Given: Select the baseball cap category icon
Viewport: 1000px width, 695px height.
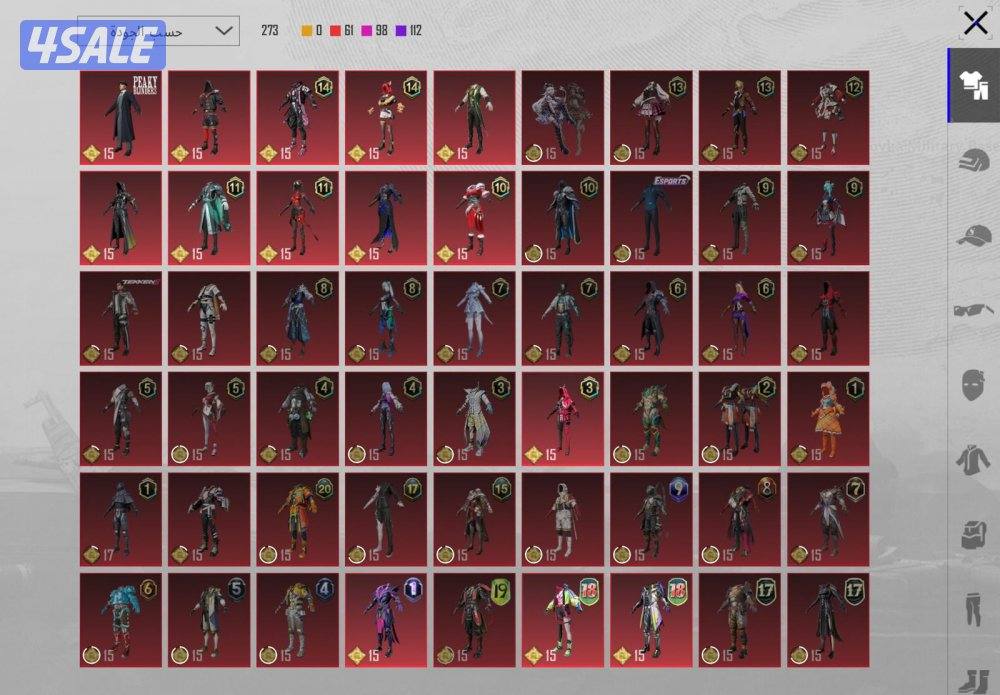Looking at the screenshot, I should tap(974, 236).
